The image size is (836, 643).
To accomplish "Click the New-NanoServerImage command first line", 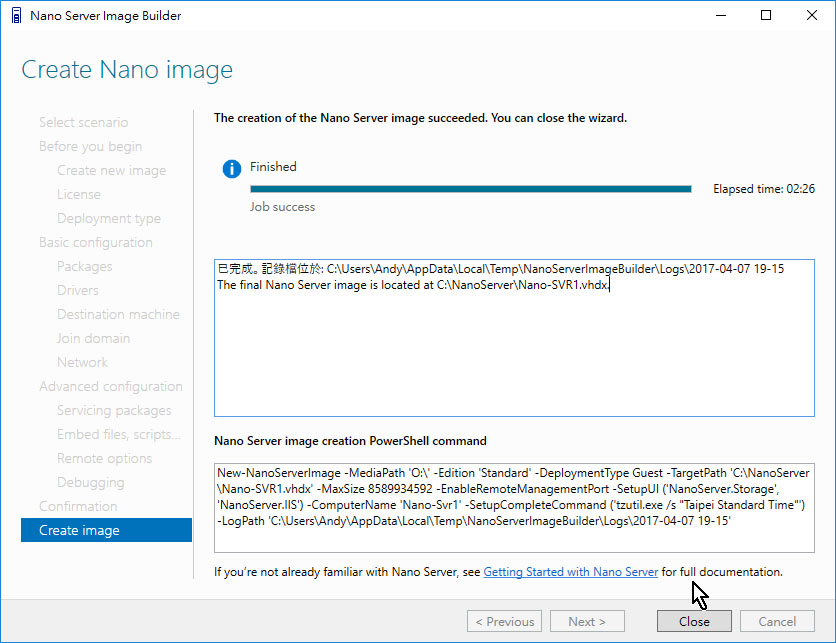I will point(513,473).
